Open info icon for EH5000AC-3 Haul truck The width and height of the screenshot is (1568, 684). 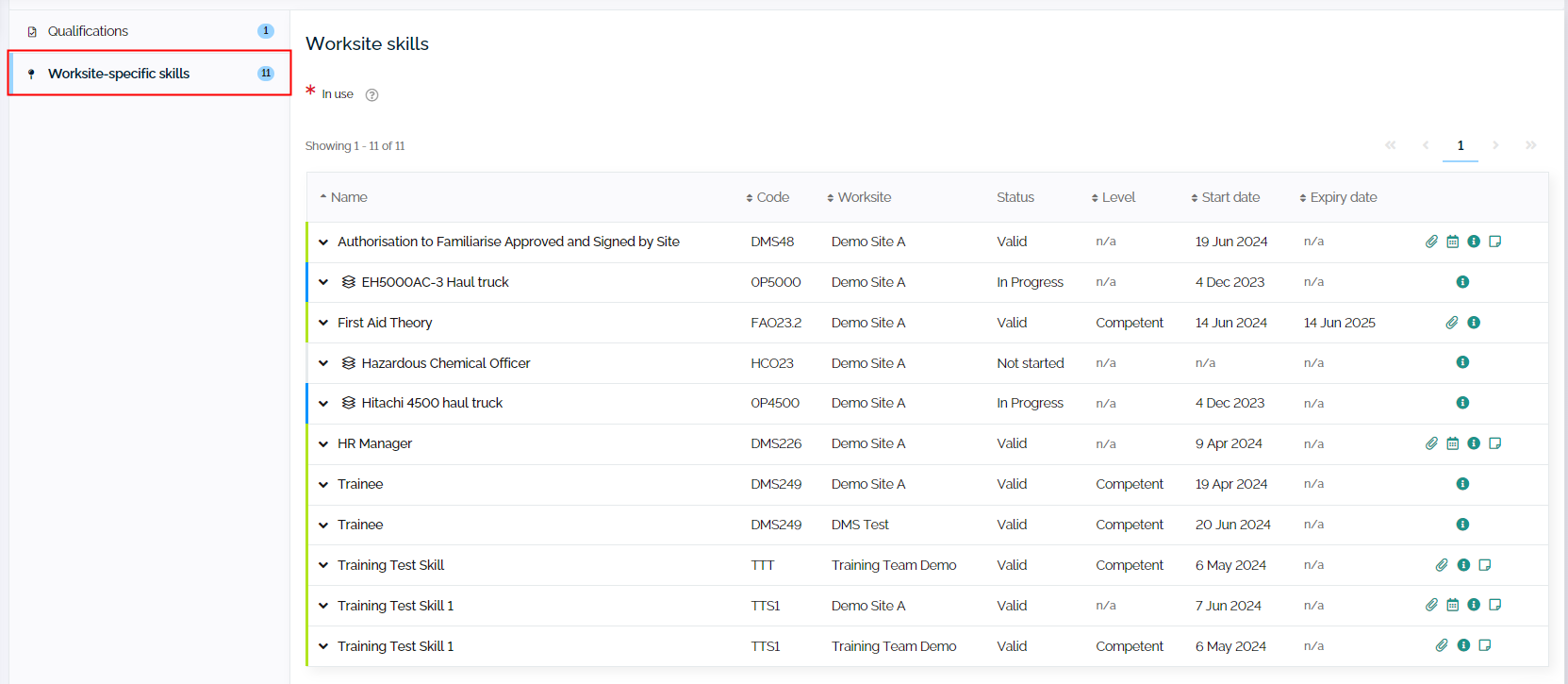[1462, 282]
